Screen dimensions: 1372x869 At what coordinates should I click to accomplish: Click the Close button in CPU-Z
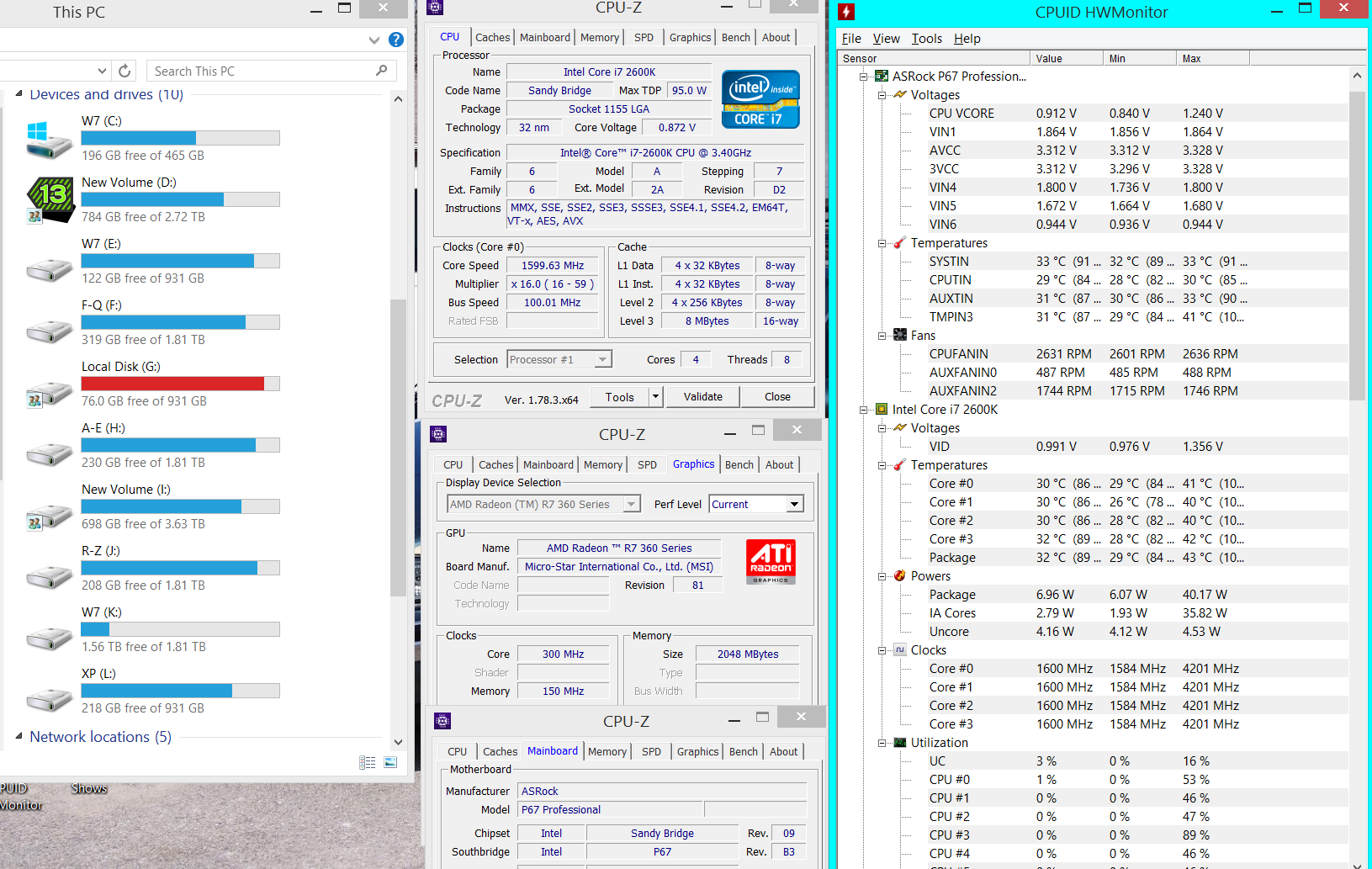coord(777,396)
